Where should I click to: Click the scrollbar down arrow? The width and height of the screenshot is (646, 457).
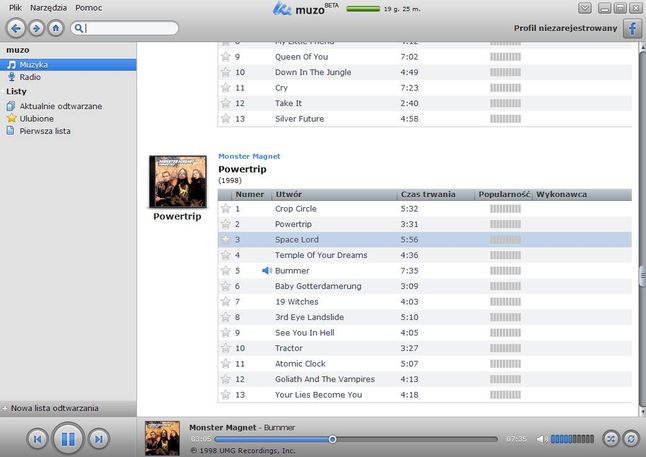[x=642, y=412]
